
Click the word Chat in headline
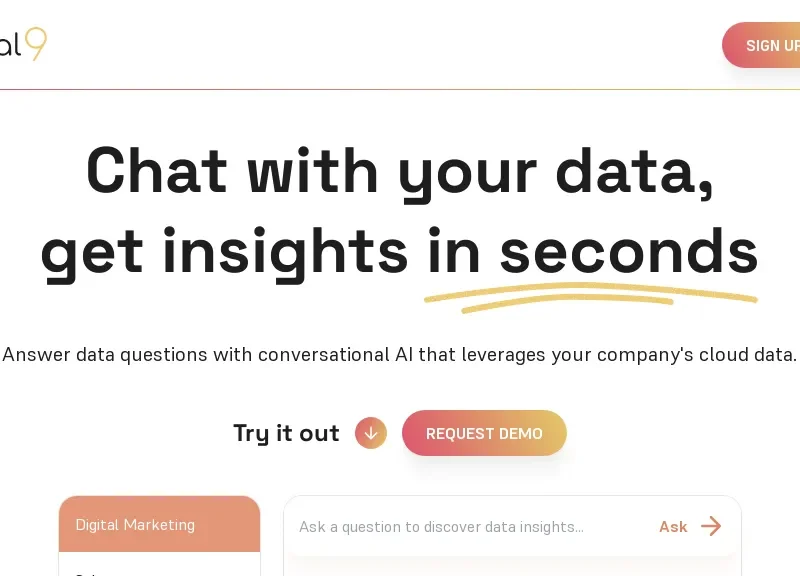tap(157, 170)
